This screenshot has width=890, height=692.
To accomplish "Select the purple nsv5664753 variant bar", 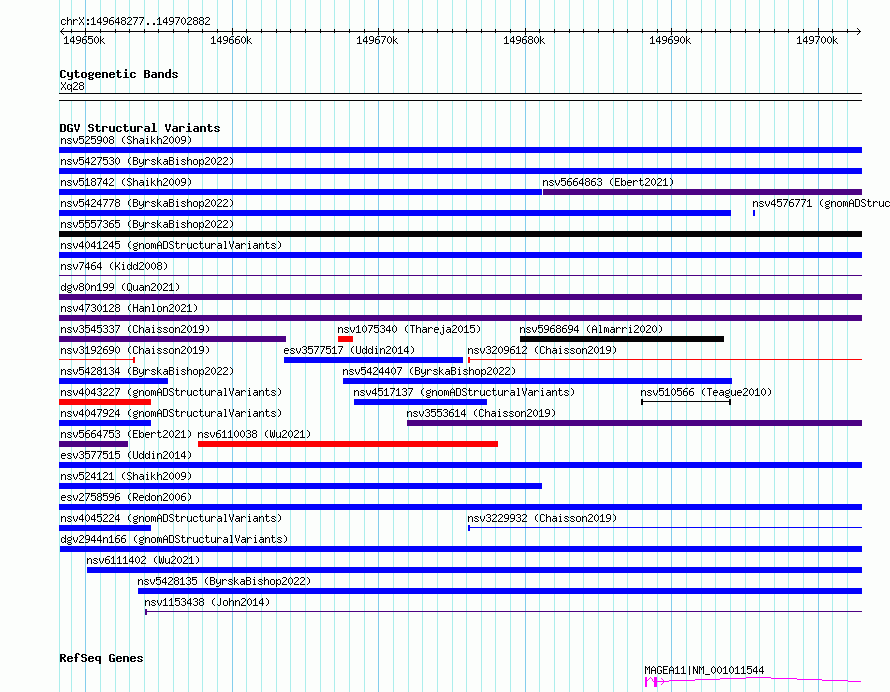I will pos(94,444).
